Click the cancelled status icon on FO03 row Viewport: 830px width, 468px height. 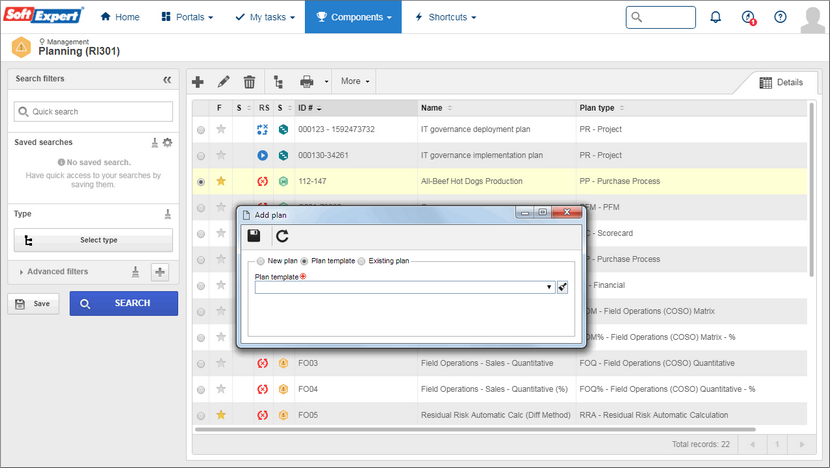[x=263, y=363]
